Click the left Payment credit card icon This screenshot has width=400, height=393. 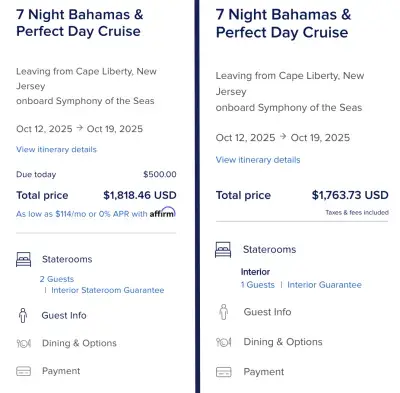[x=23, y=371]
